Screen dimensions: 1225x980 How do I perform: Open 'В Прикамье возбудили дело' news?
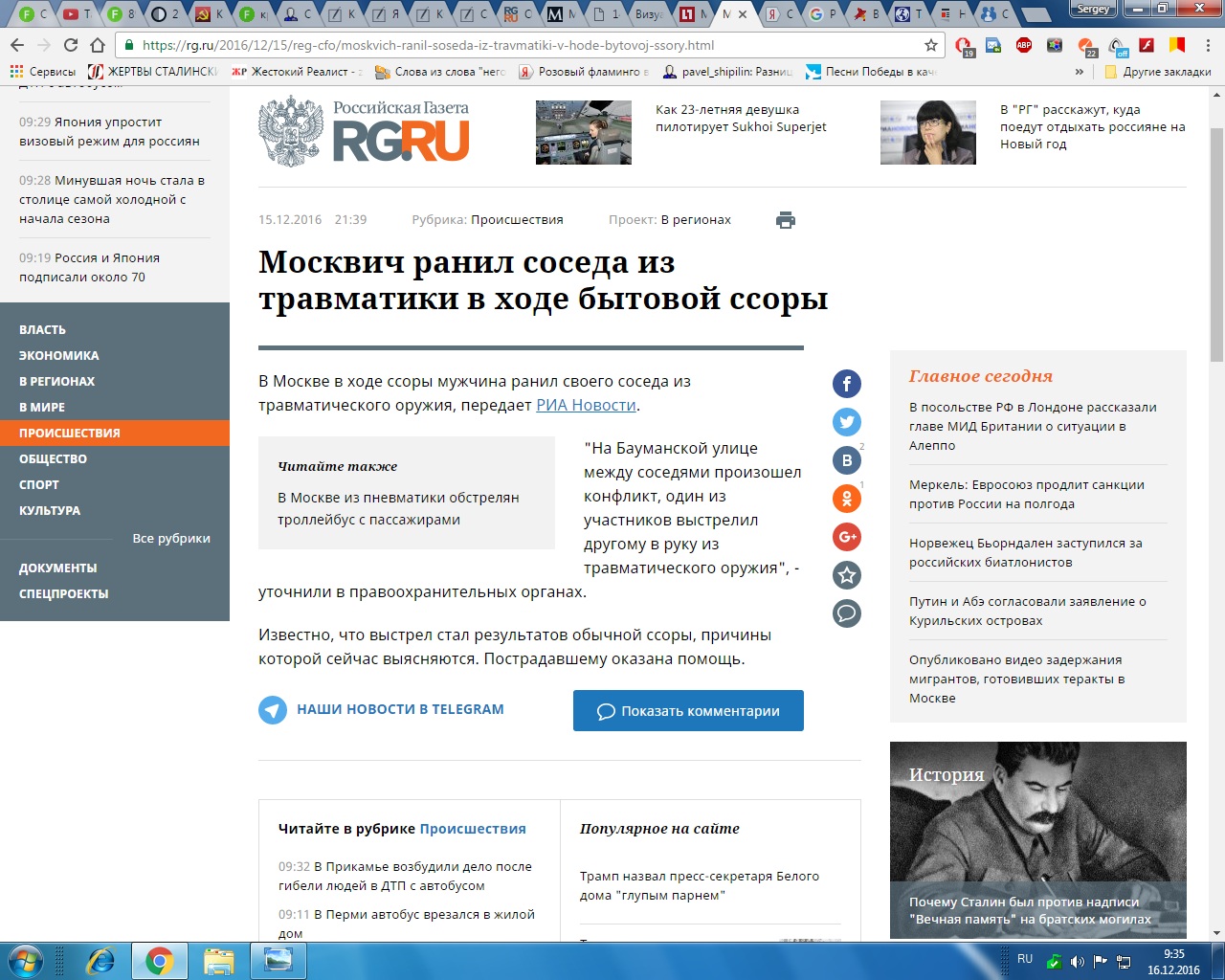click(405, 876)
